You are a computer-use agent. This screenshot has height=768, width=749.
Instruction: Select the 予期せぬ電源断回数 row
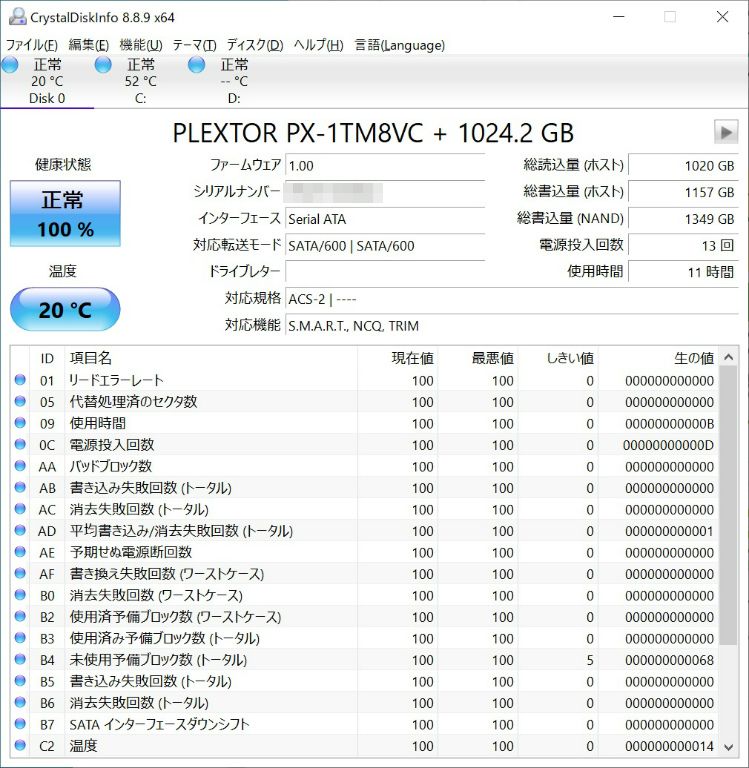click(364, 552)
